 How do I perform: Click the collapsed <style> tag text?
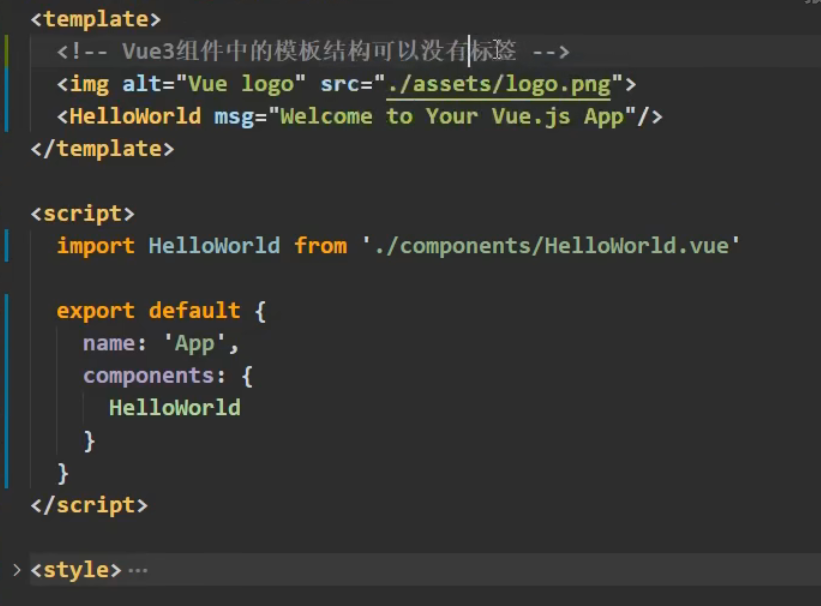(x=76, y=570)
